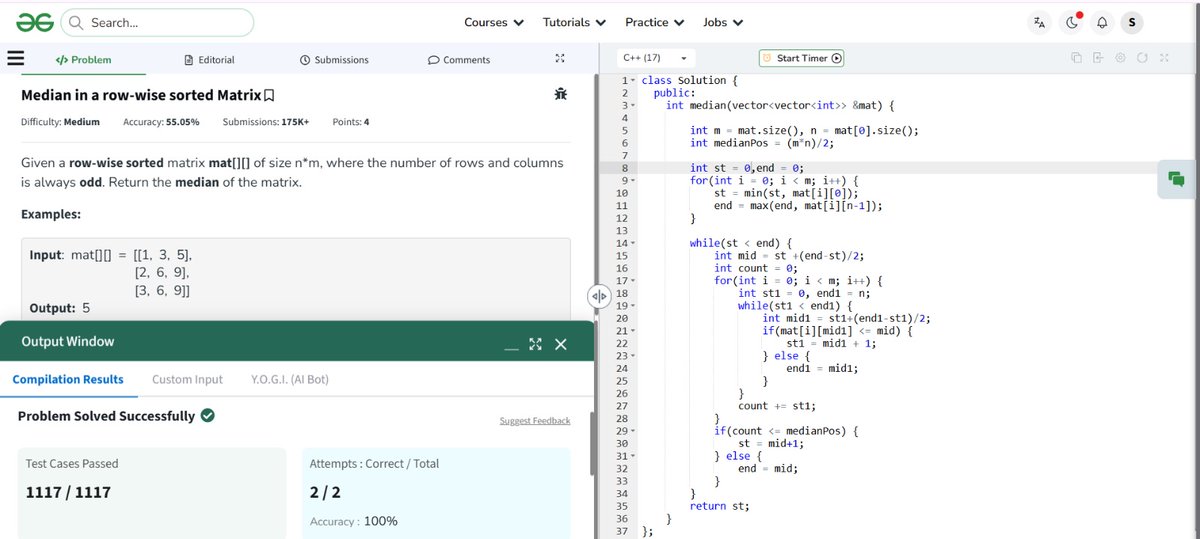Click the 'count += st1;' code line
The image size is (1200, 539).
776,406
